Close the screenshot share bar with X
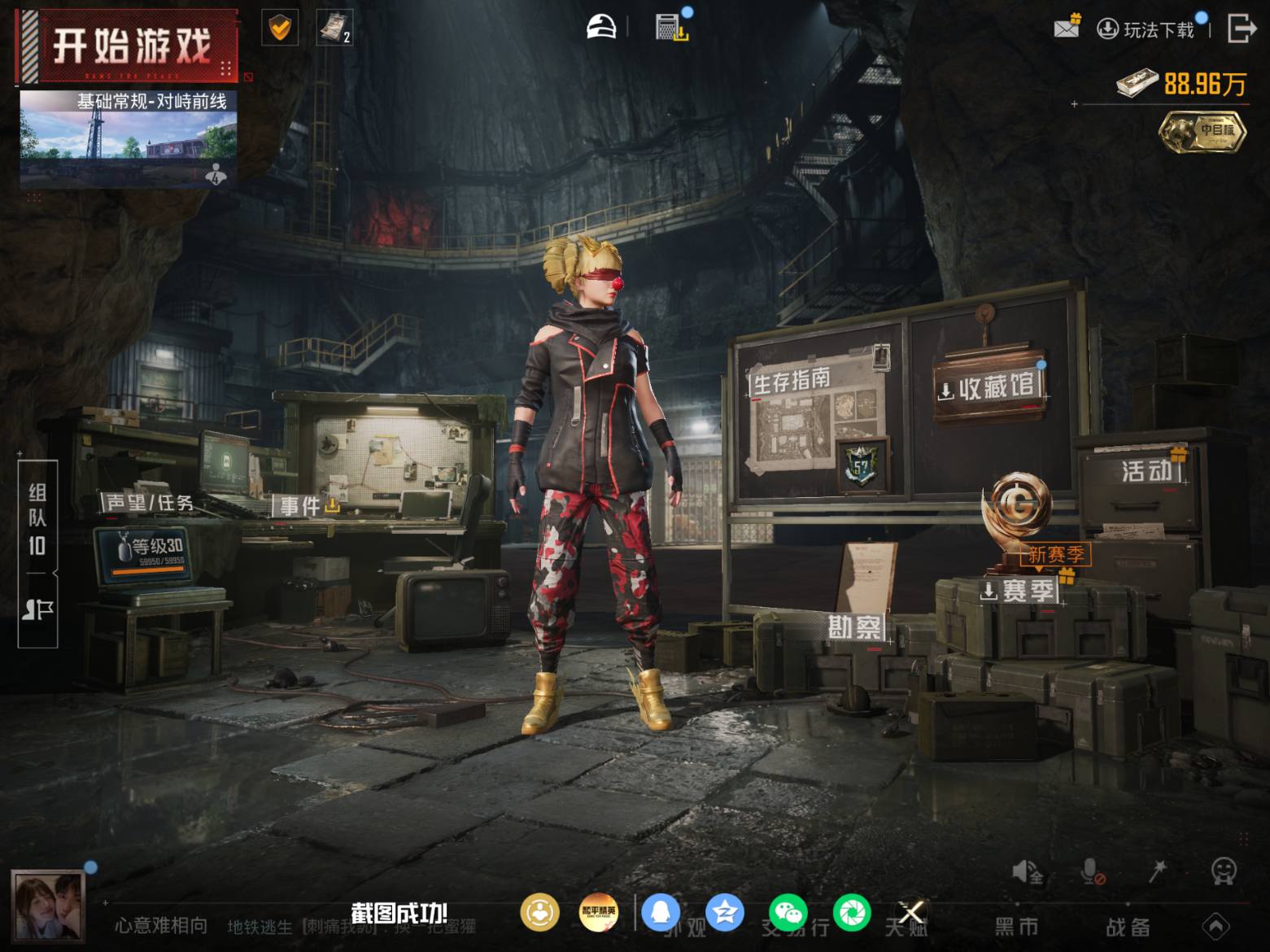The width and height of the screenshot is (1270, 952). click(x=911, y=912)
